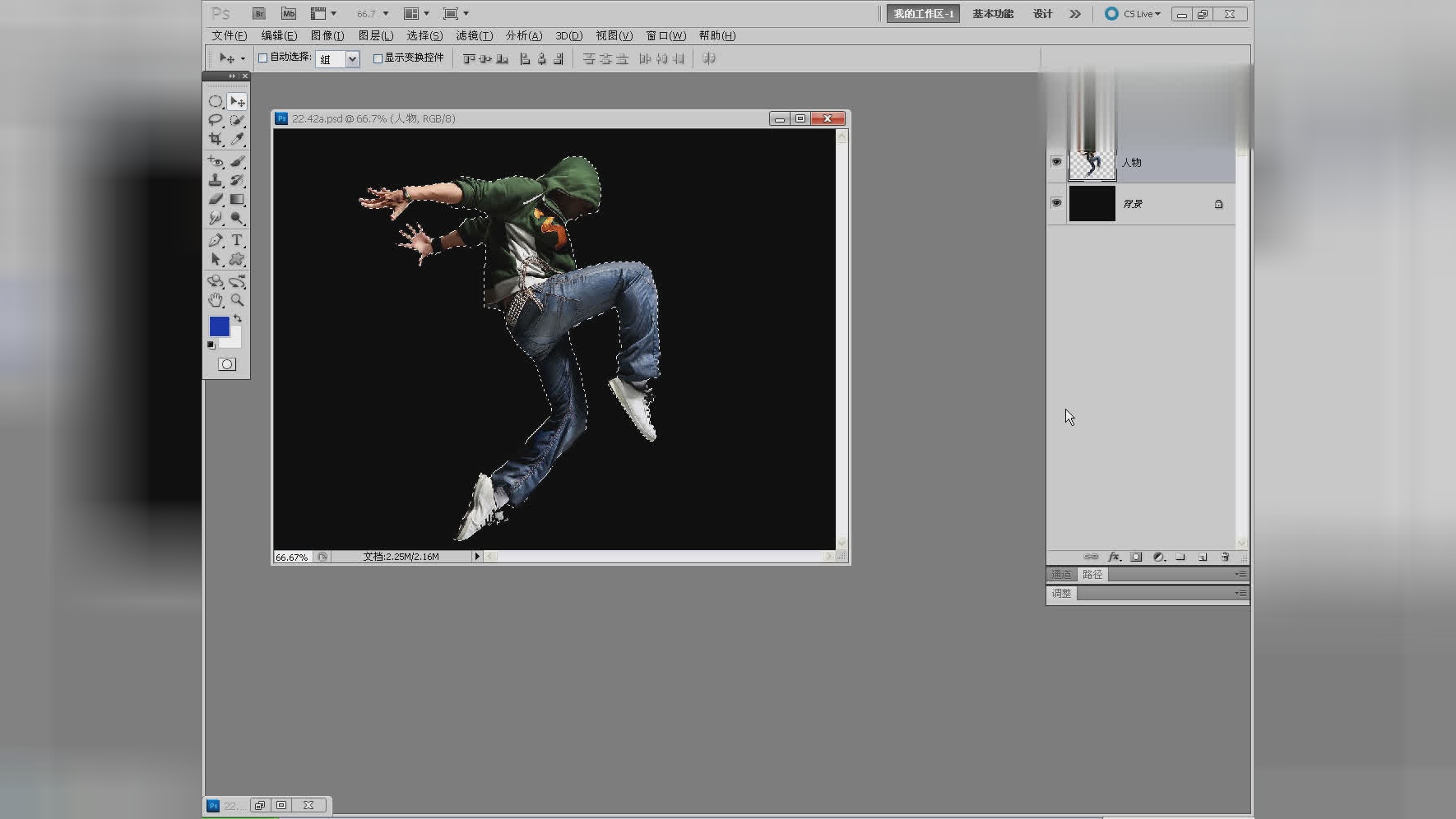Open the blue foreground color swatch
Screen dimensions: 1456x819
pyautogui.click(x=219, y=326)
